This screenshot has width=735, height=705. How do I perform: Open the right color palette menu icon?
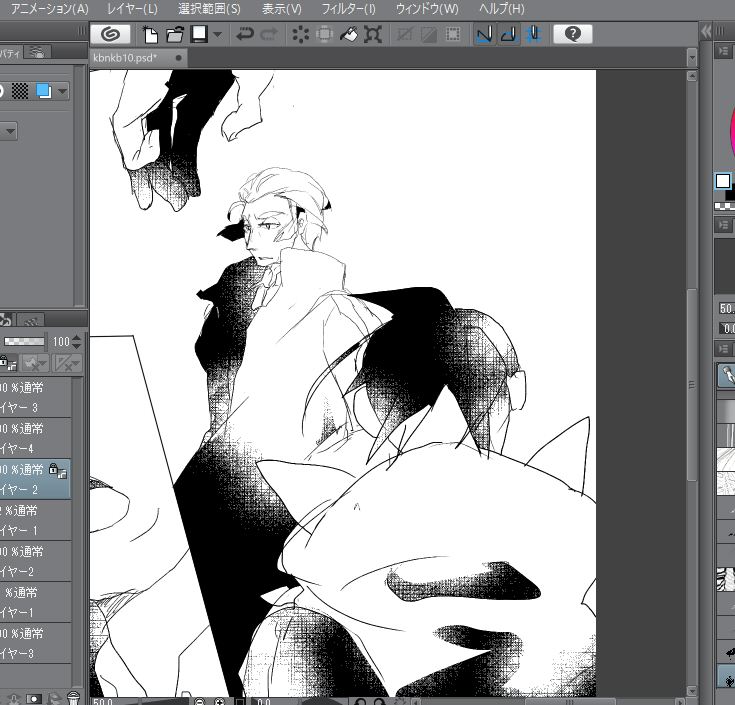[x=722, y=51]
